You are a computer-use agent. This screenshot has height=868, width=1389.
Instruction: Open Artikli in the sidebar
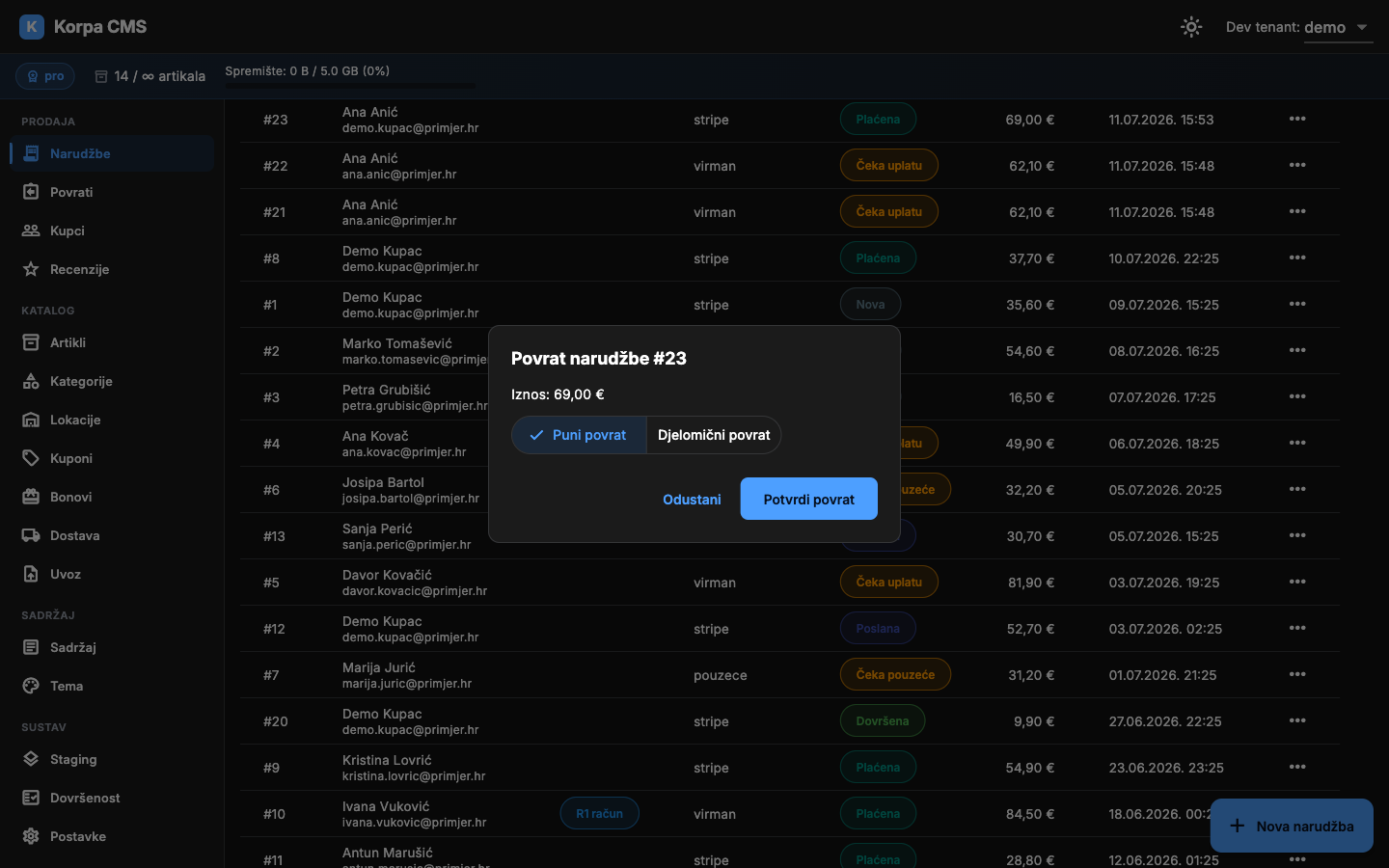[x=112, y=342]
